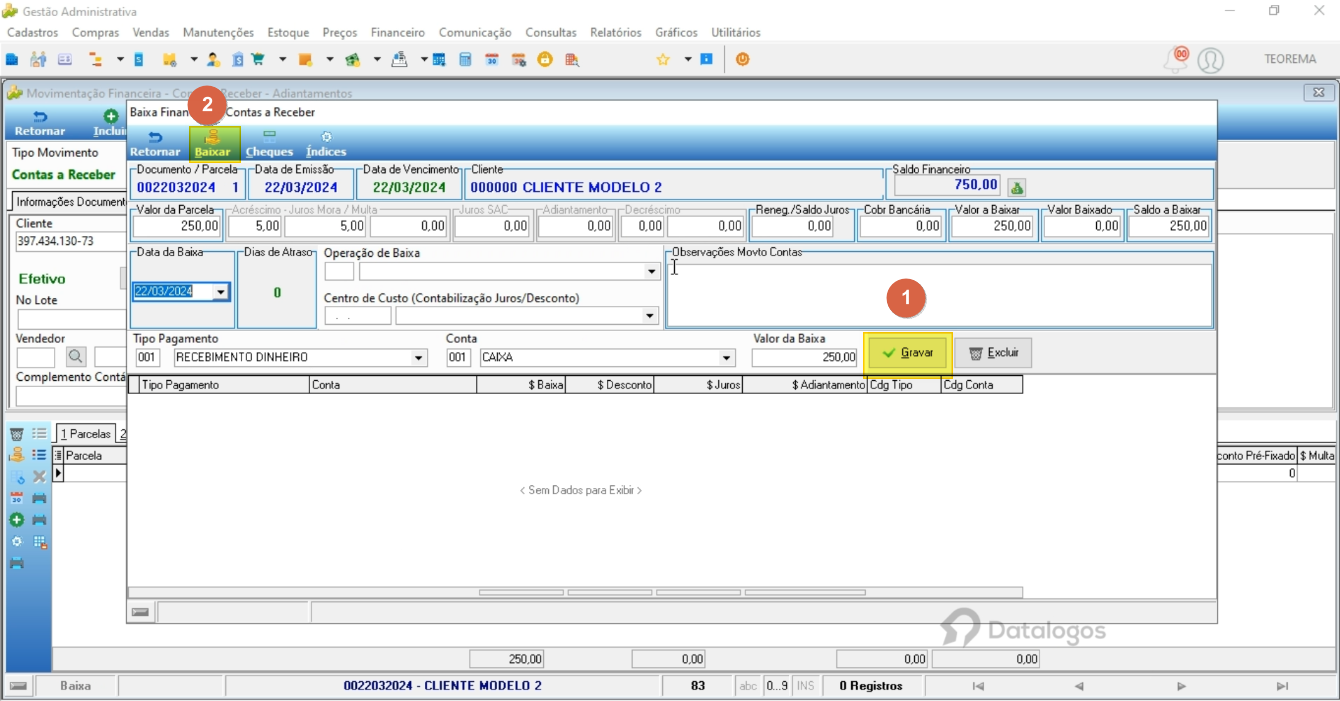This screenshot has width=1340, height=701.
Task: Go to the first record with the status bar arrow
Action: 978,686
